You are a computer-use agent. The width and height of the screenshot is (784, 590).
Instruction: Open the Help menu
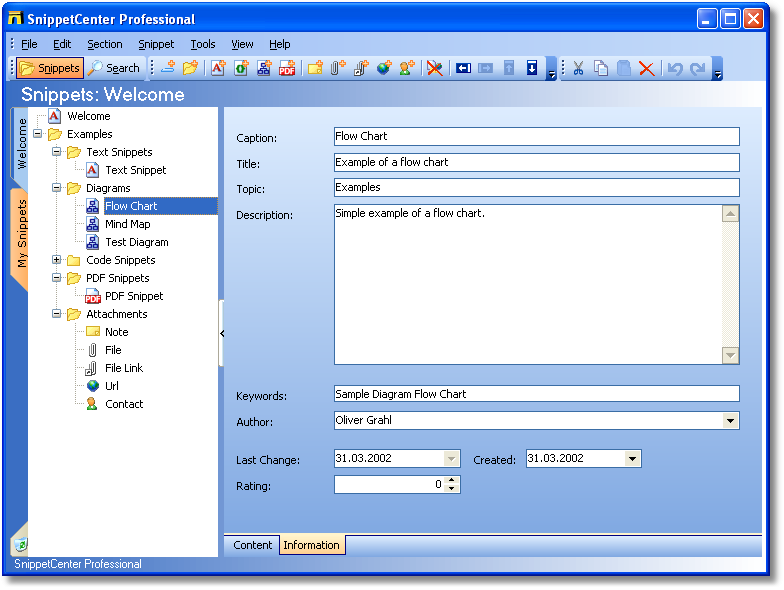280,44
